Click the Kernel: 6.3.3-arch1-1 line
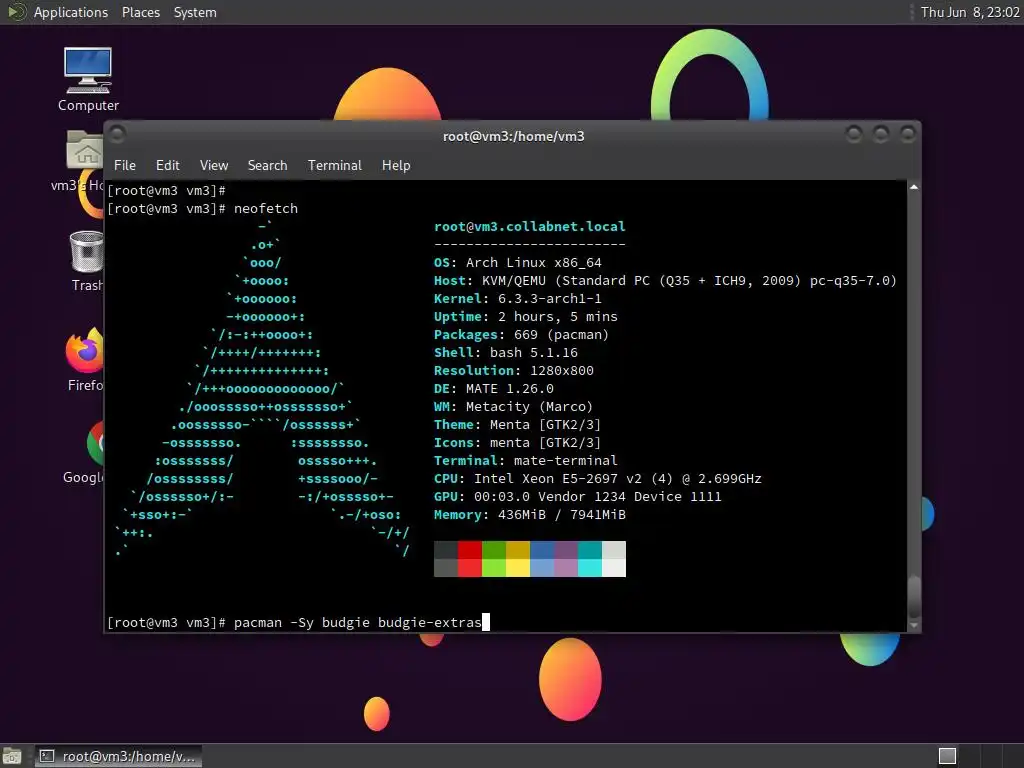The width and height of the screenshot is (1024, 768). point(518,298)
